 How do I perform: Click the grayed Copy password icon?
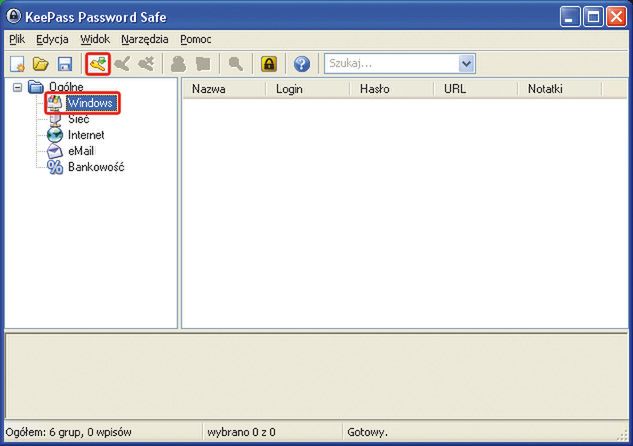pyautogui.click(x=203, y=64)
